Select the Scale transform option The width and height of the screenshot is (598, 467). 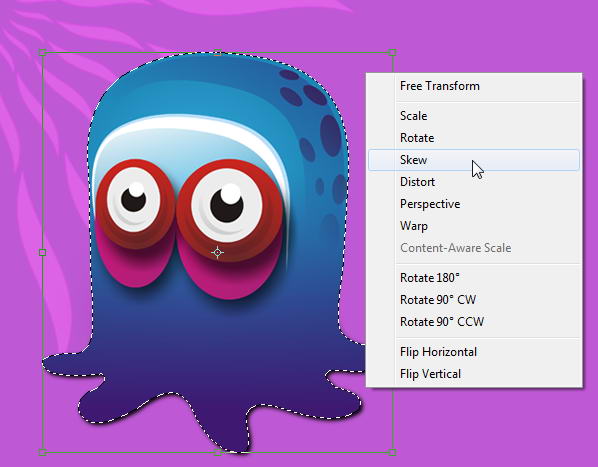coord(473,116)
